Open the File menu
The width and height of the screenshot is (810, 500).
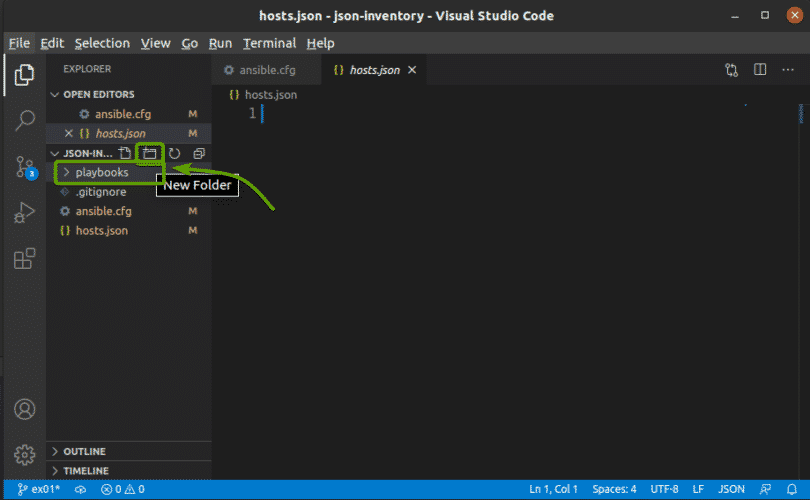pyautogui.click(x=19, y=43)
